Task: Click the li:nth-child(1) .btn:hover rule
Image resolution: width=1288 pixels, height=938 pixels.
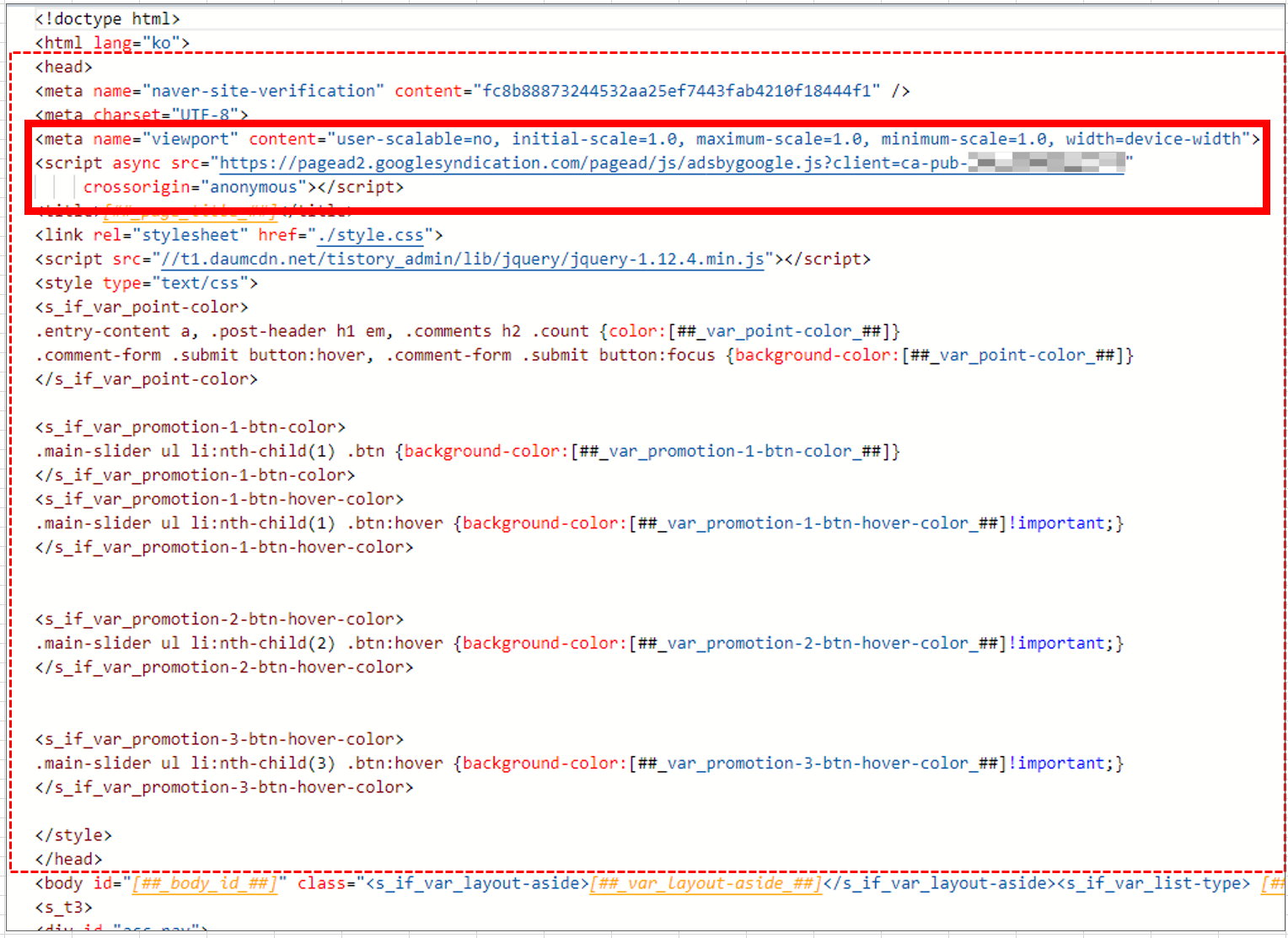Action: coord(579,523)
